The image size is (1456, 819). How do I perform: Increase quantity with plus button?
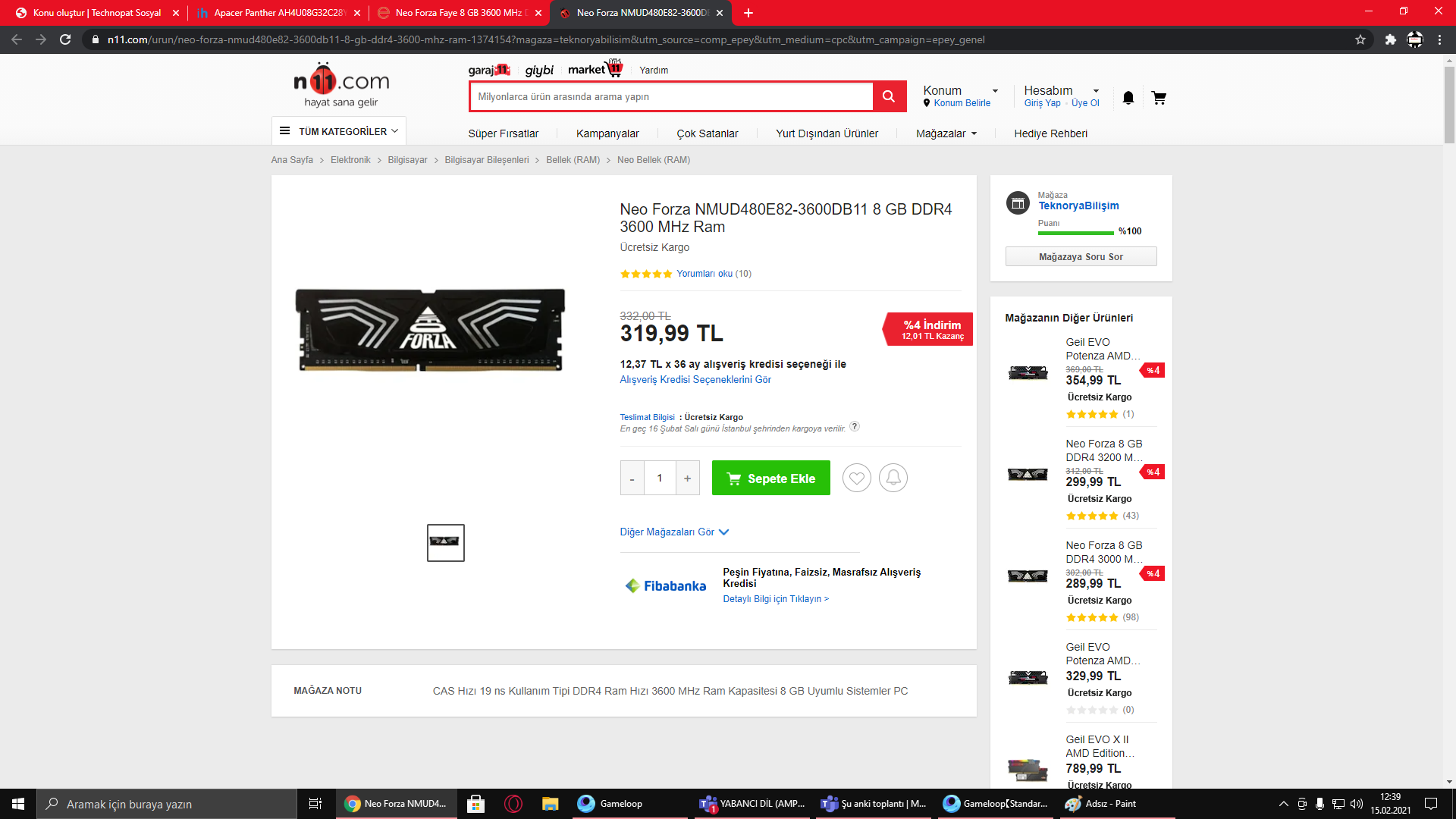(687, 478)
